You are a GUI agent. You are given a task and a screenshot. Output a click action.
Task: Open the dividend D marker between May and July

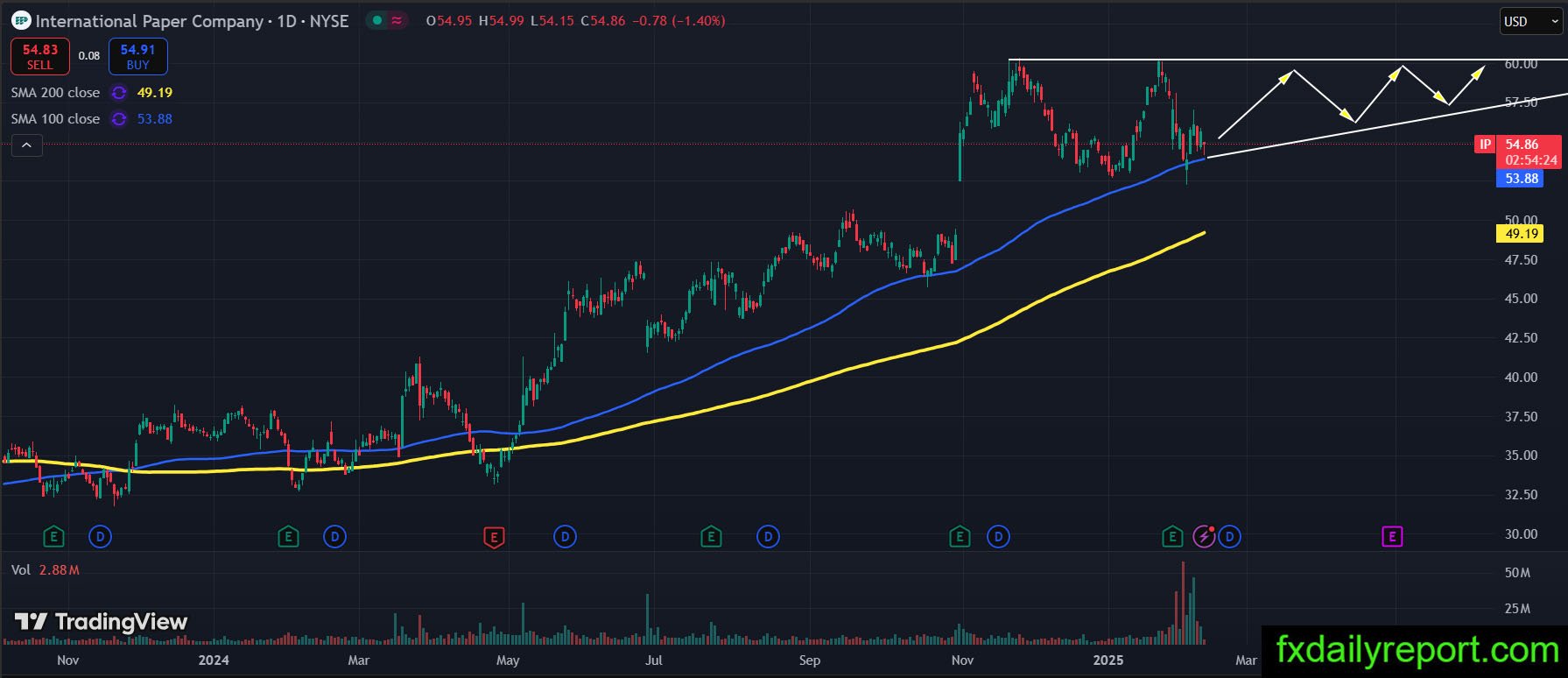coord(566,536)
